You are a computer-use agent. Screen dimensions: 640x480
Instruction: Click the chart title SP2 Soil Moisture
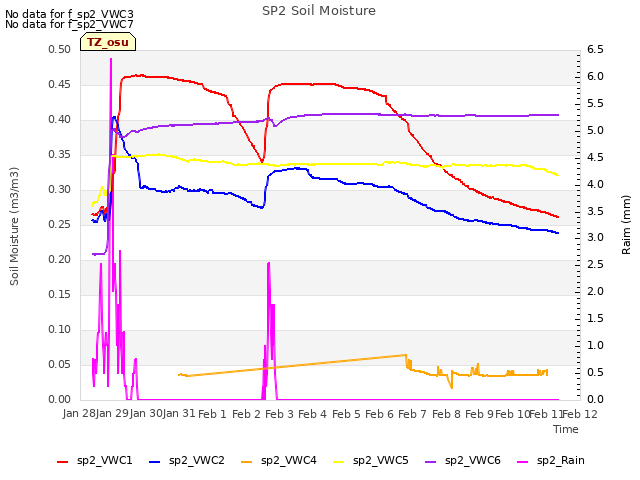pyautogui.click(x=319, y=11)
